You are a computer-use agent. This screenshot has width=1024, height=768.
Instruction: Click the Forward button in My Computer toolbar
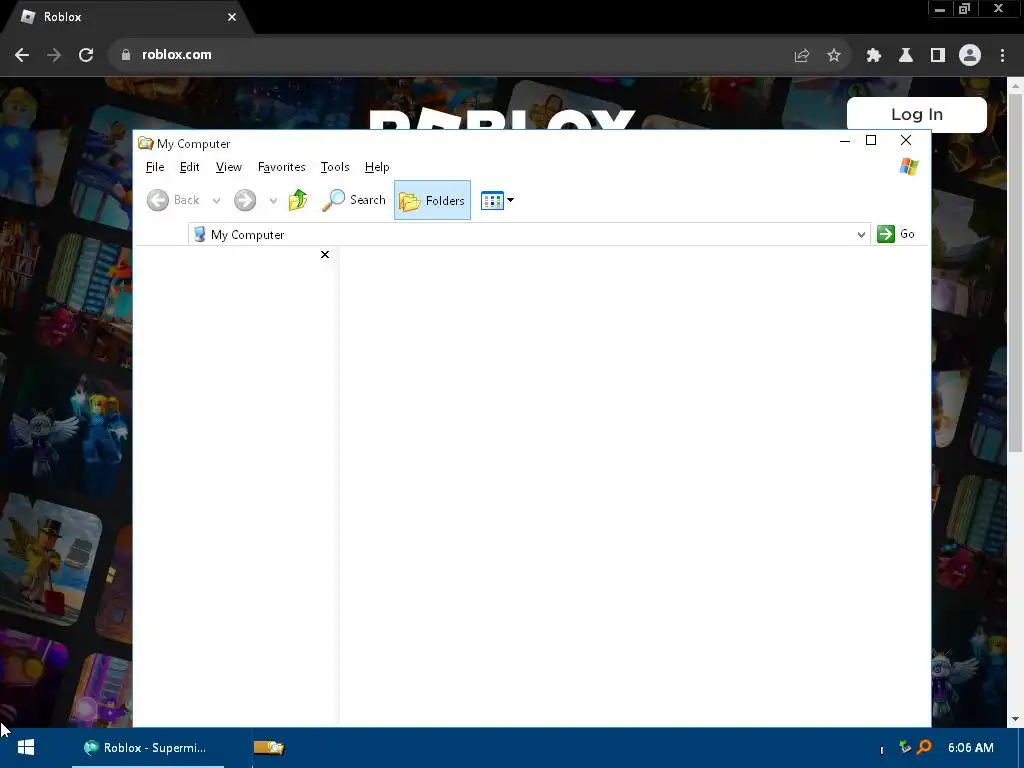pos(245,200)
